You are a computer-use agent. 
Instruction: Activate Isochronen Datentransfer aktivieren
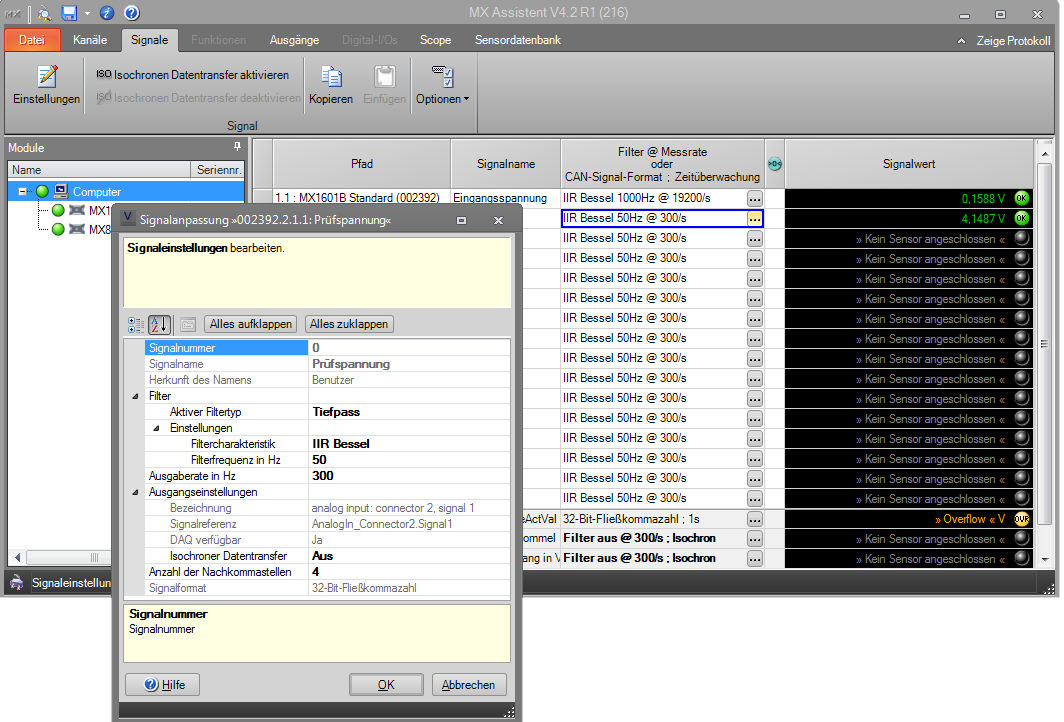pos(192,75)
